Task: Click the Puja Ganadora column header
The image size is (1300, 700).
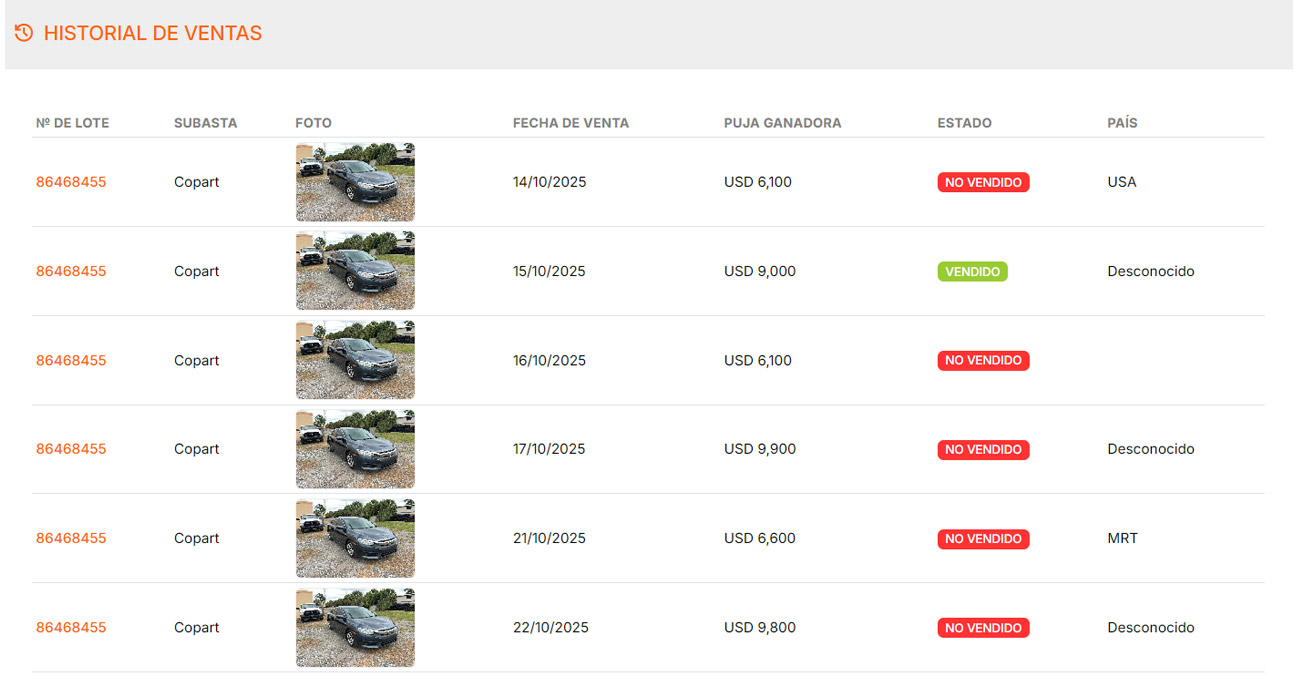Action: pyautogui.click(x=783, y=123)
